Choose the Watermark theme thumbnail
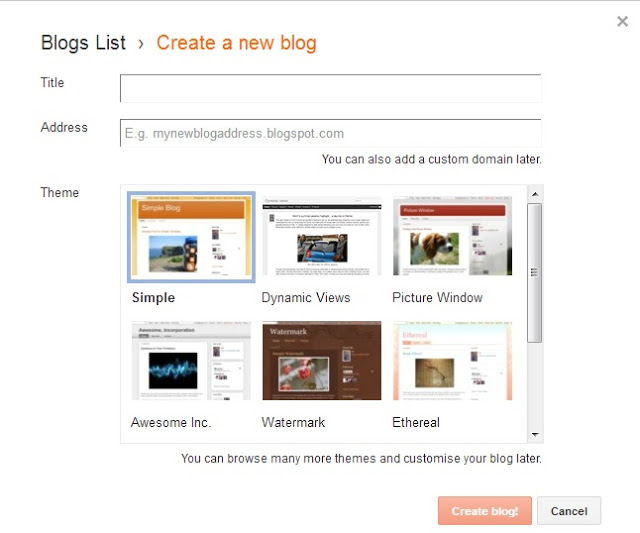 [x=322, y=361]
